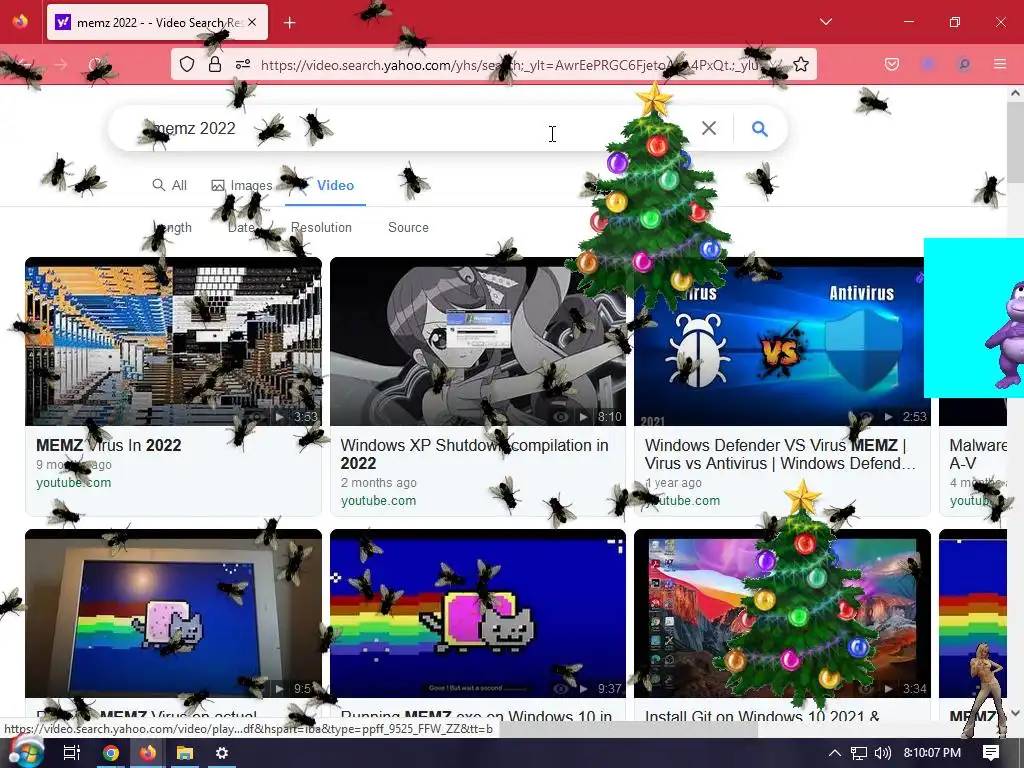This screenshot has height=768, width=1024.
Task: Click the page vertical scrollbar thumb
Action: coord(1015,142)
